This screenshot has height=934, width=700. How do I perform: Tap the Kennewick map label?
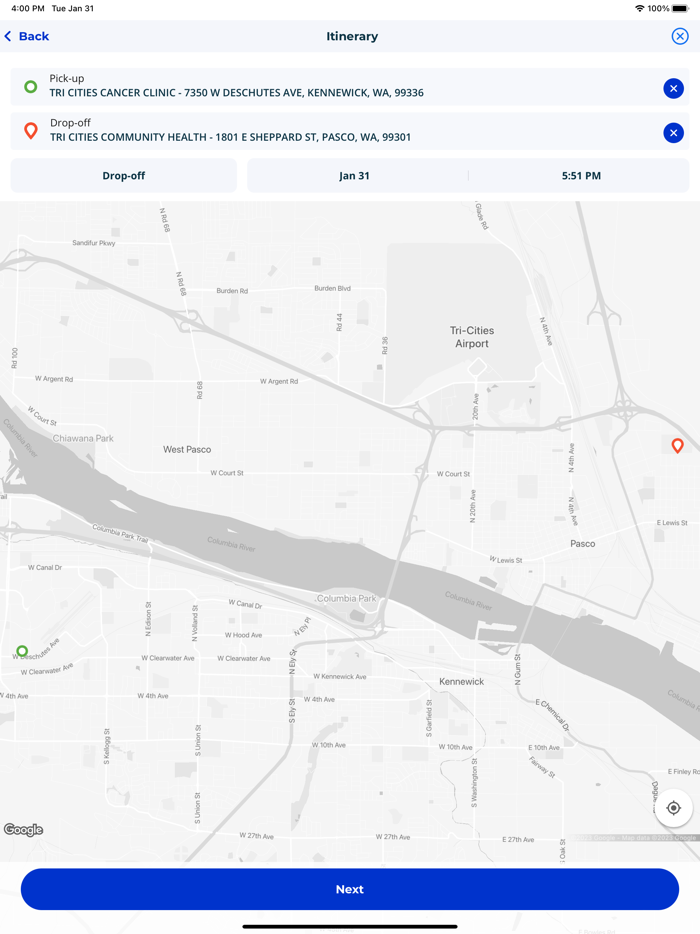click(462, 681)
